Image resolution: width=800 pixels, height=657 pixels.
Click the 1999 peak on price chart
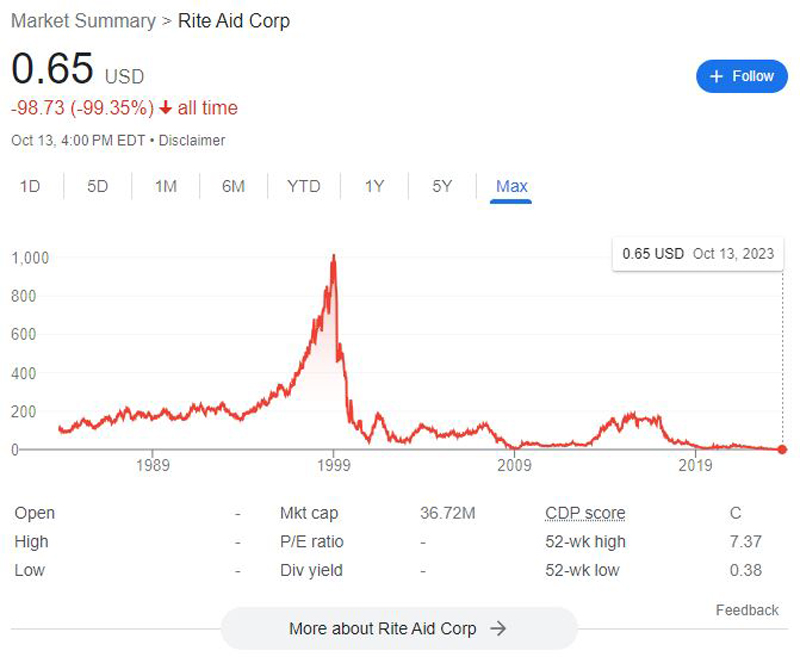pos(334,257)
